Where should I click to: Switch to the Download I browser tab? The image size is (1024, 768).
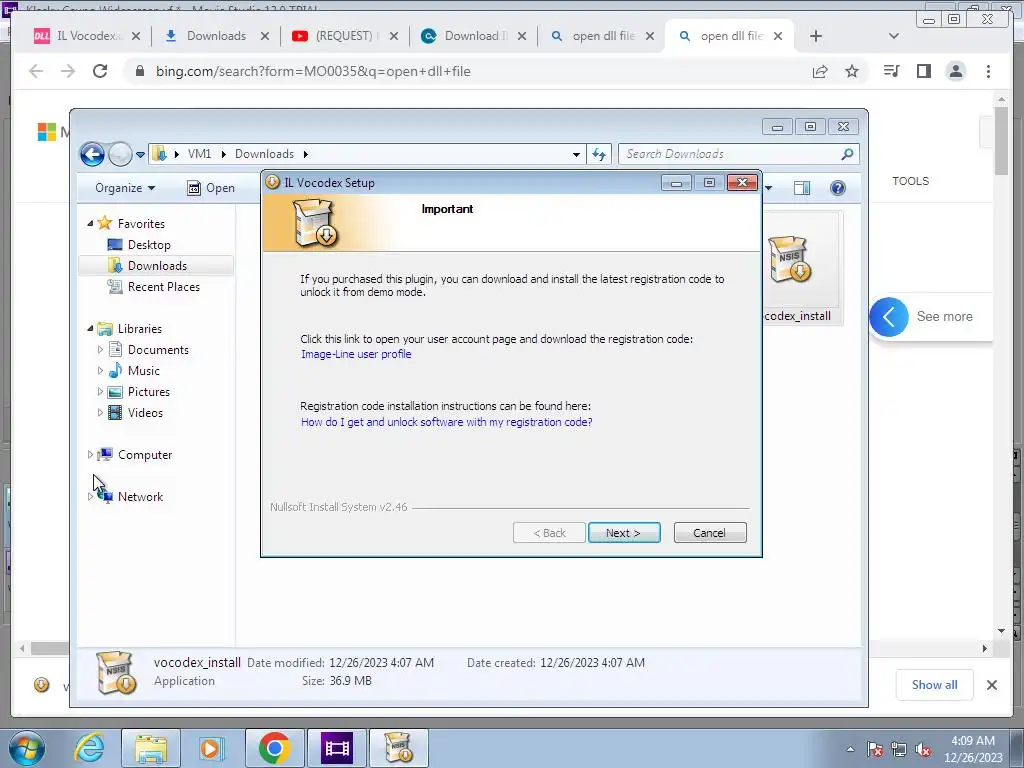pyautogui.click(x=473, y=36)
